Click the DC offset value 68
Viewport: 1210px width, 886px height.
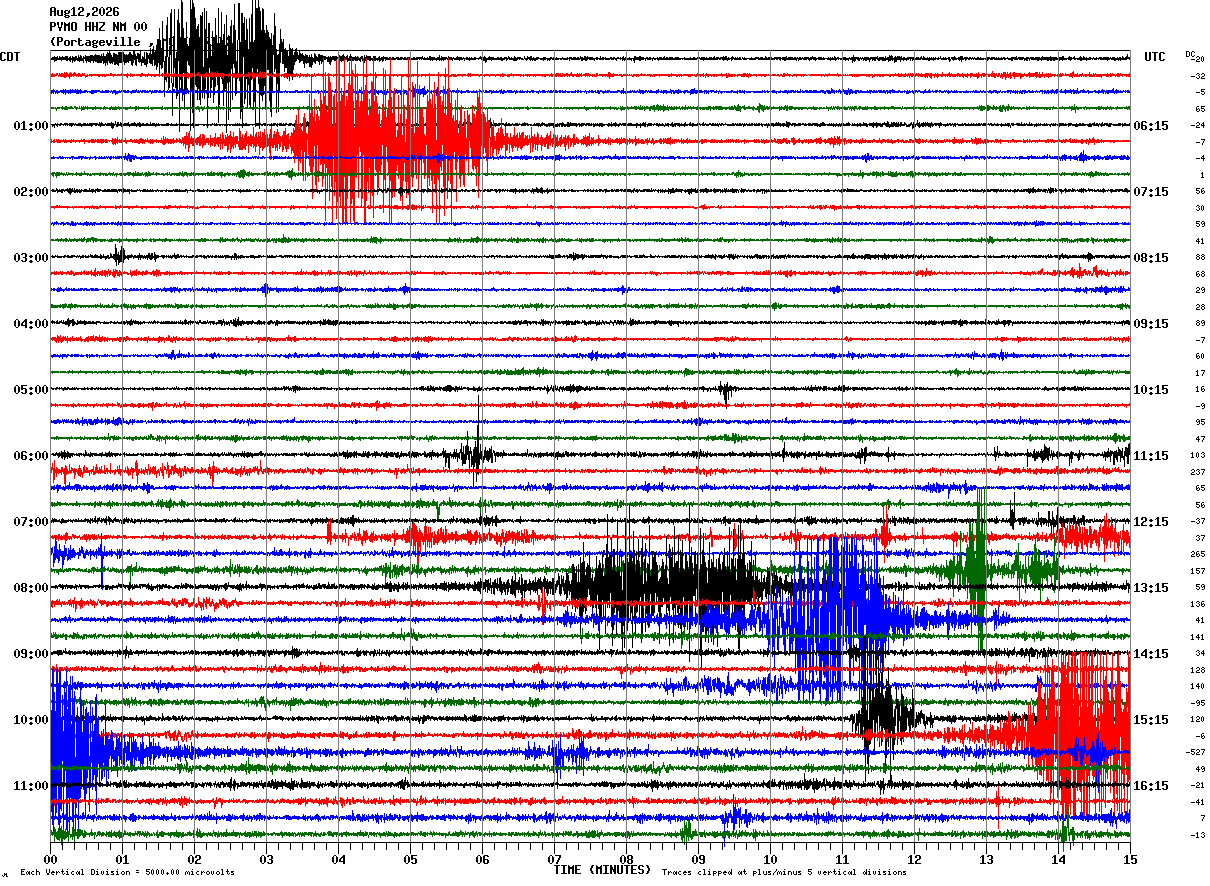click(1200, 274)
